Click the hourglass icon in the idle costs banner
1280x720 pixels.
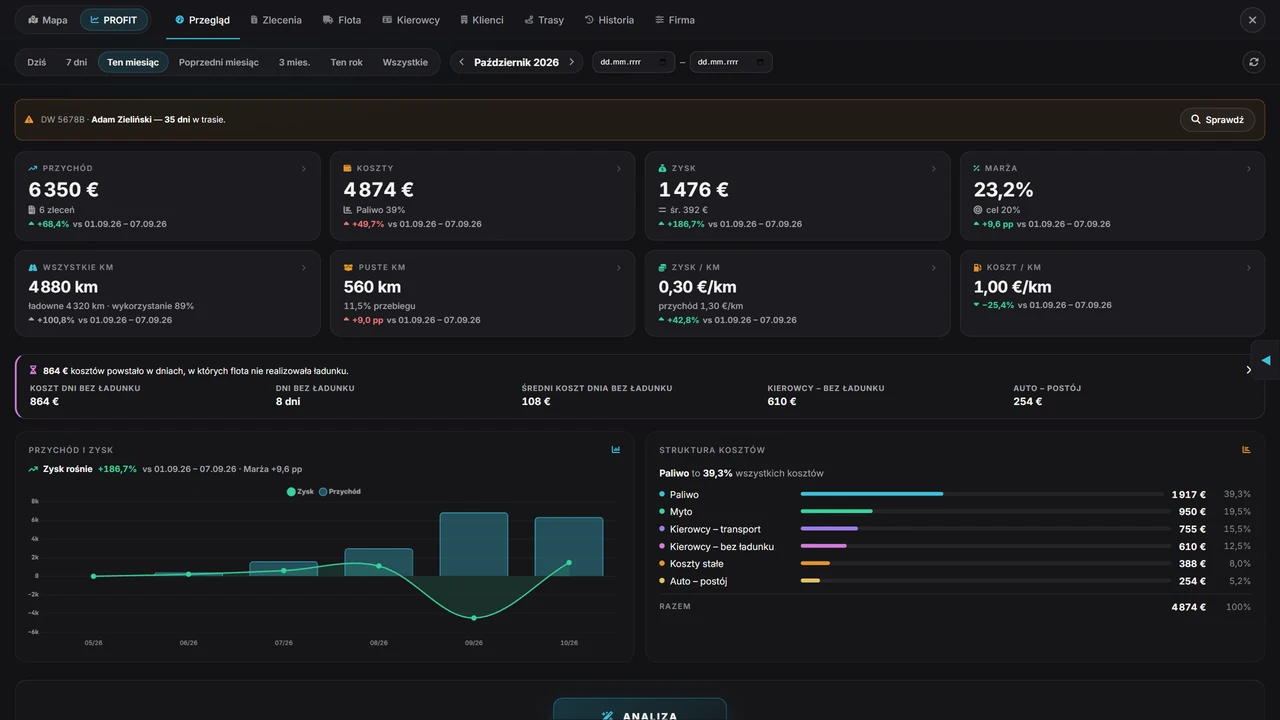pos(33,370)
